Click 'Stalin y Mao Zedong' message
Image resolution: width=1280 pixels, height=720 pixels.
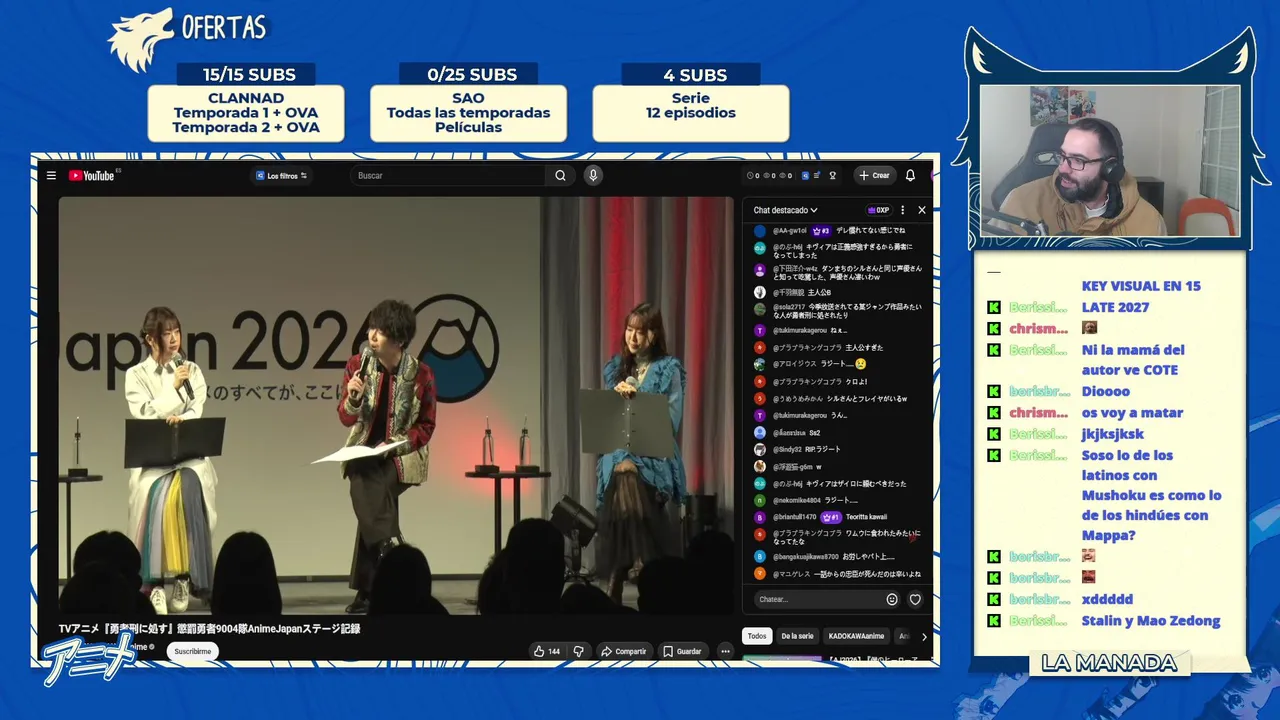pyautogui.click(x=1151, y=621)
